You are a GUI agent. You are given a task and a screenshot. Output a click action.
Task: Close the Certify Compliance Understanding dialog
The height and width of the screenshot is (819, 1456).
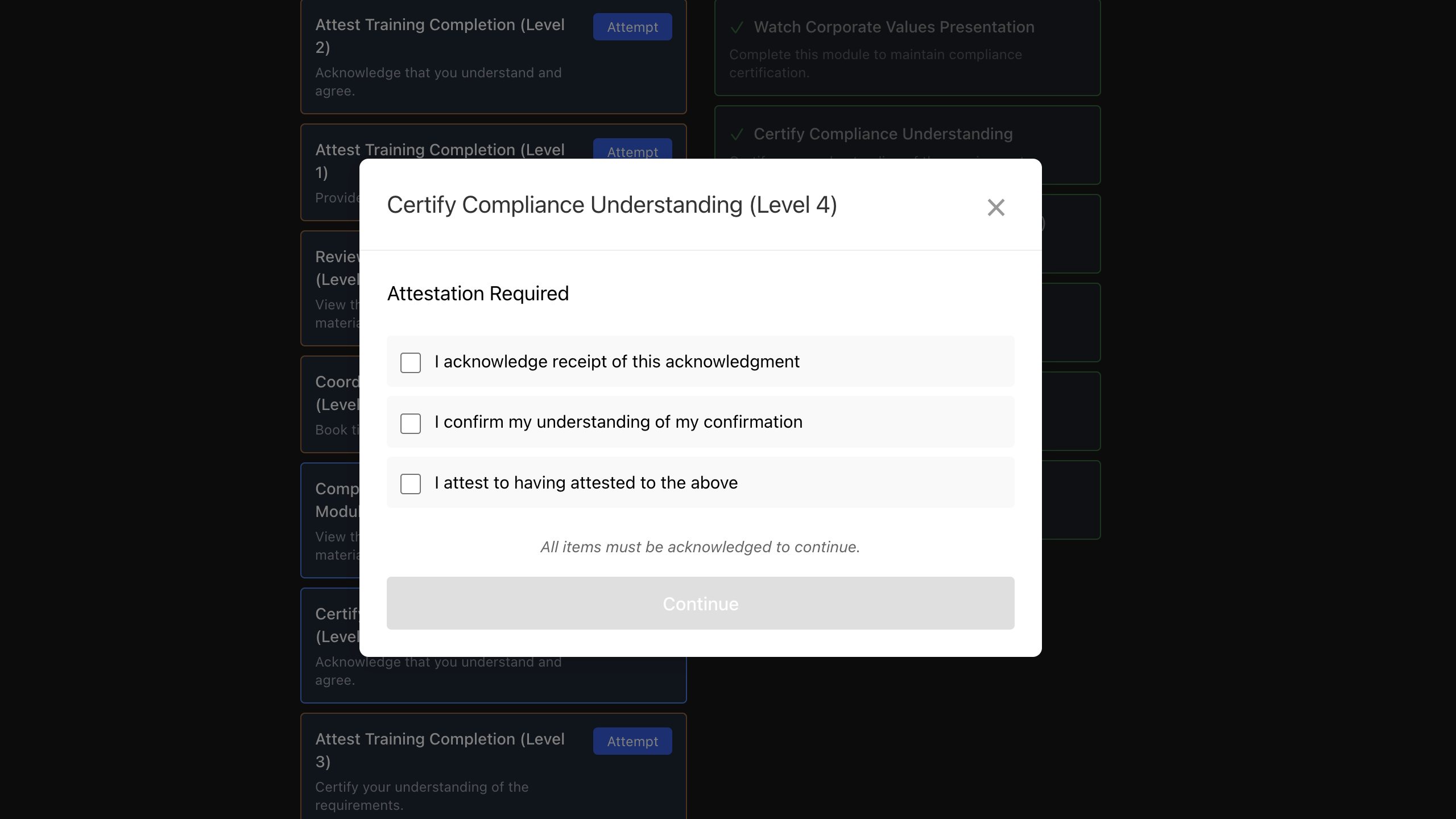point(996,207)
